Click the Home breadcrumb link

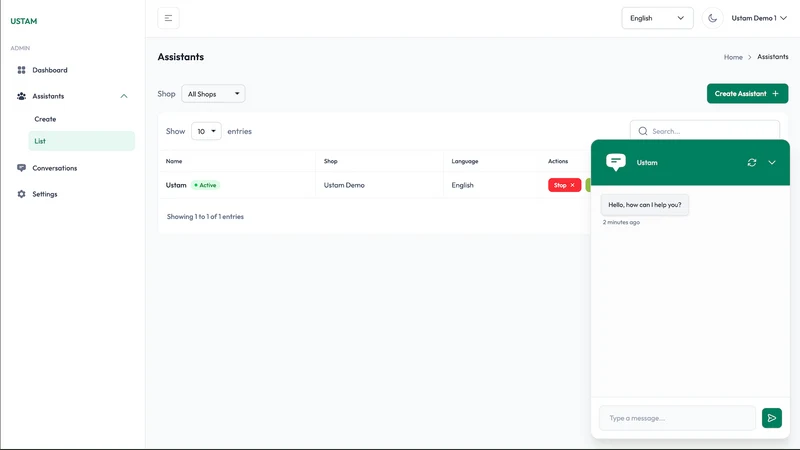[x=733, y=57]
